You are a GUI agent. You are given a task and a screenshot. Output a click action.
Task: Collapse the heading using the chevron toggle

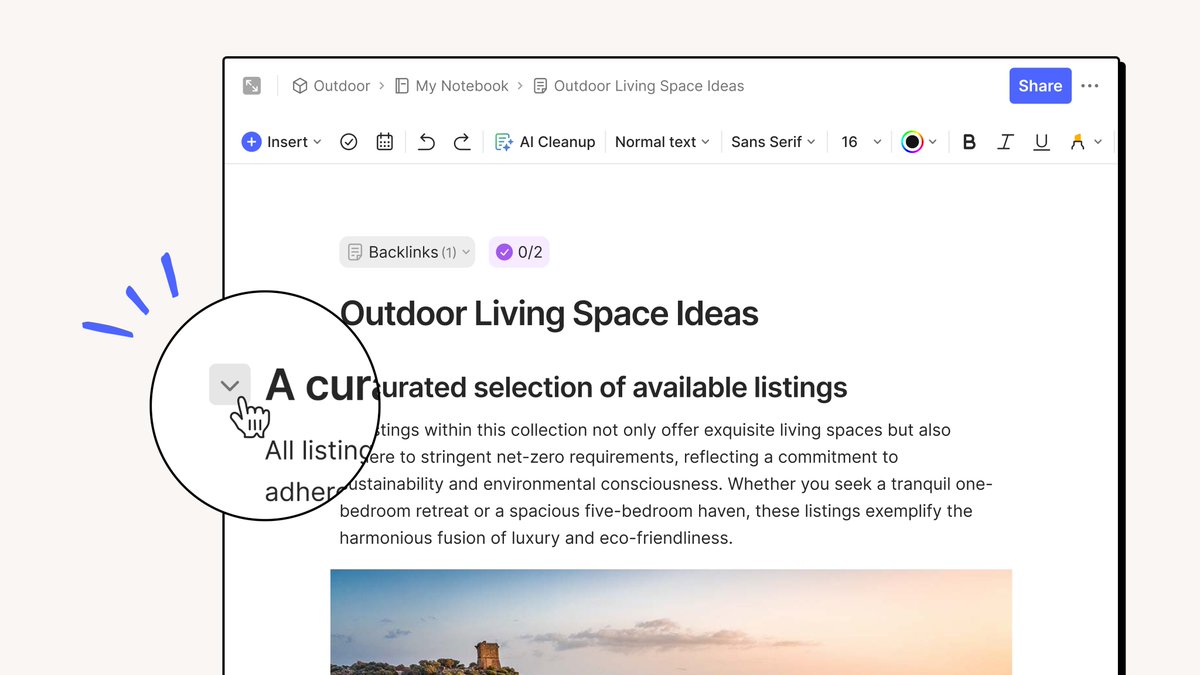pyautogui.click(x=230, y=385)
